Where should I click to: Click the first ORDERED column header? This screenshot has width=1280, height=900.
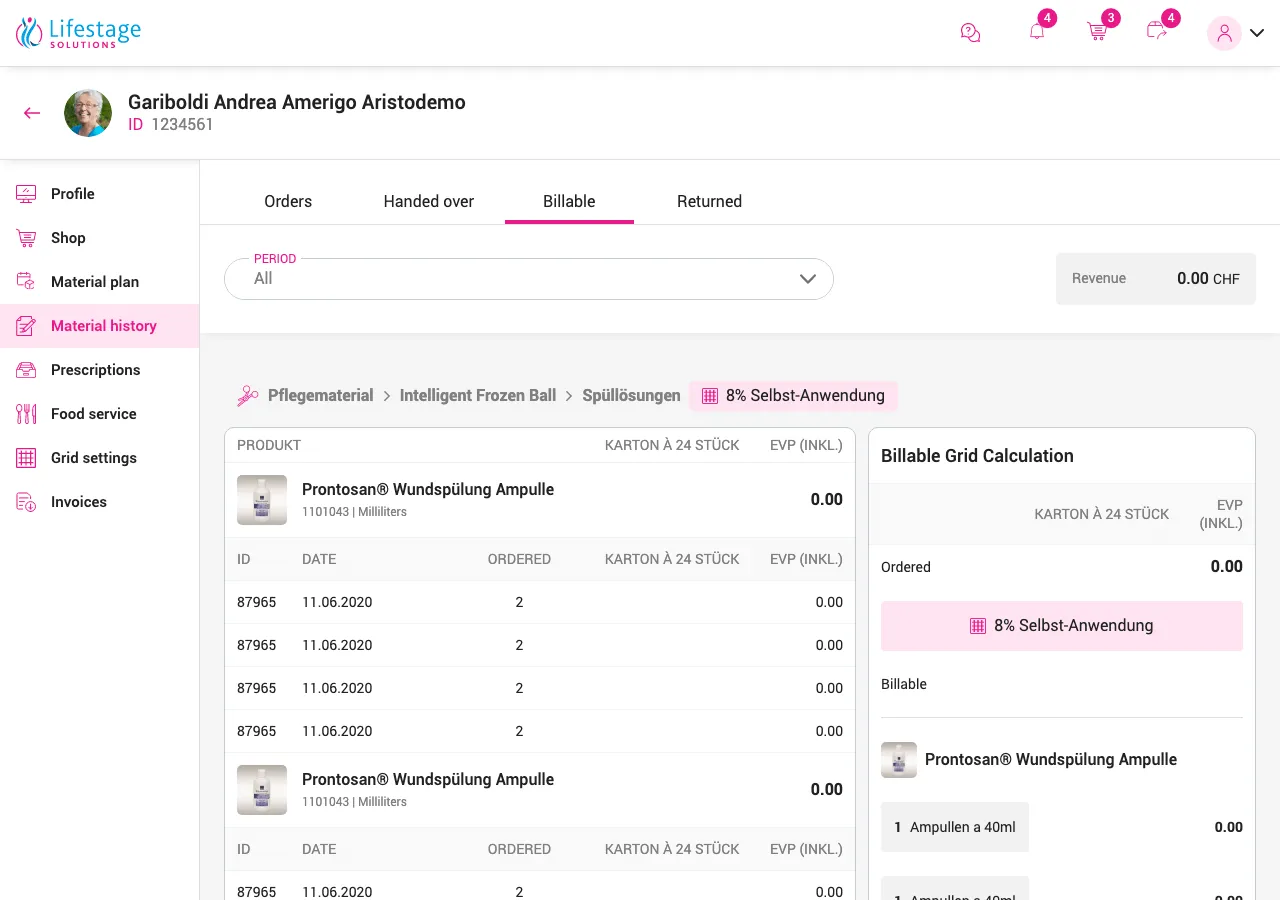(x=519, y=559)
